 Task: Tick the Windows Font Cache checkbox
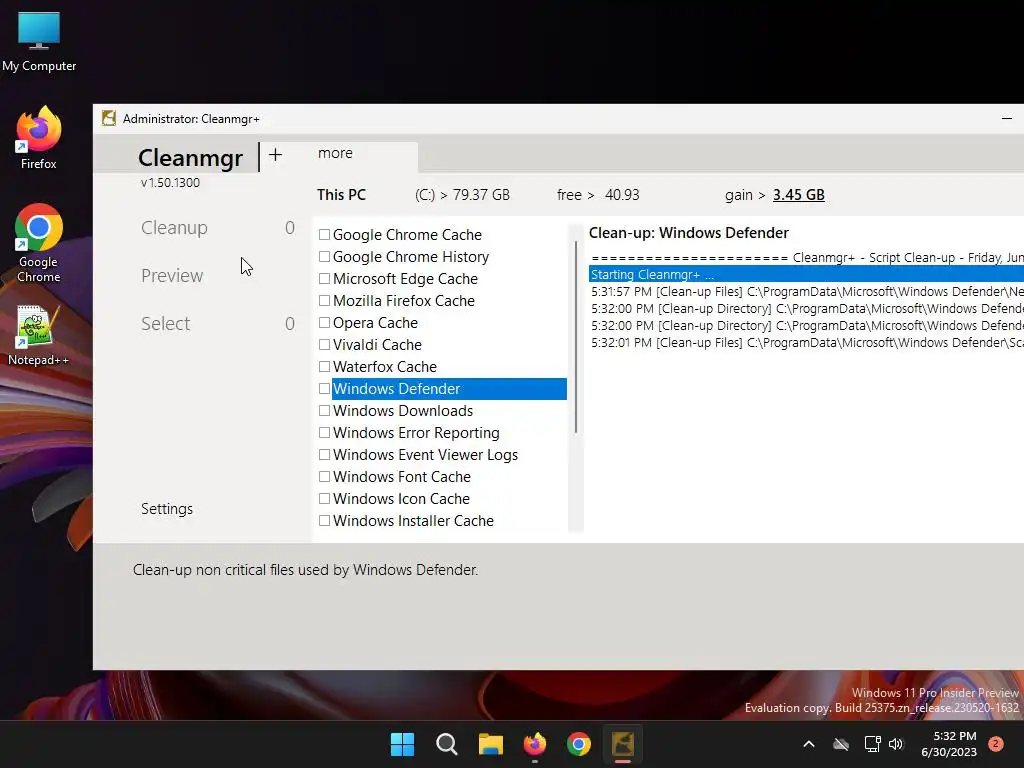(324, 477)
